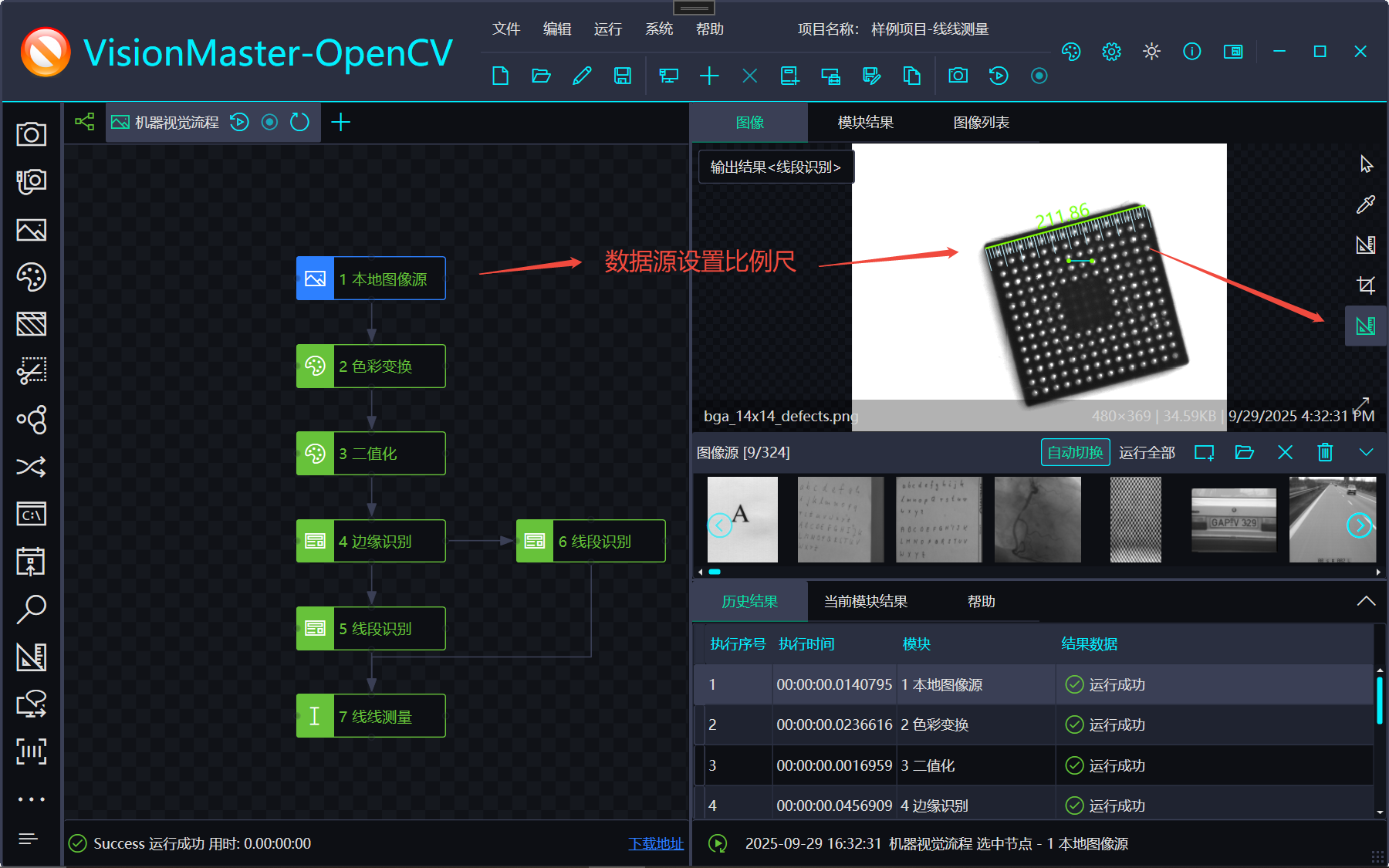
Task: Click the 结果数据 column header
Action: click(x=1090, y=644)
